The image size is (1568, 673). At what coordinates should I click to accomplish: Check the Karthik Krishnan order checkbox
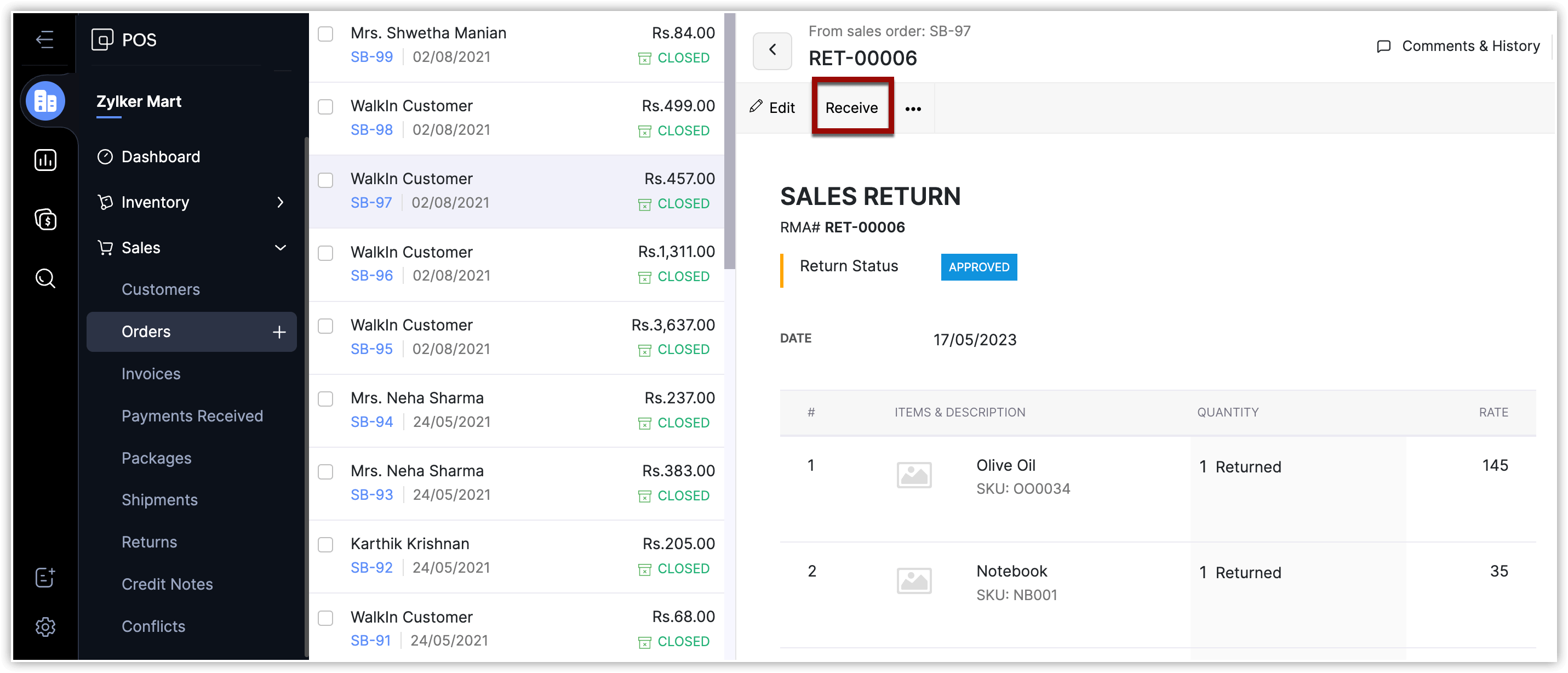coord(325,545)
